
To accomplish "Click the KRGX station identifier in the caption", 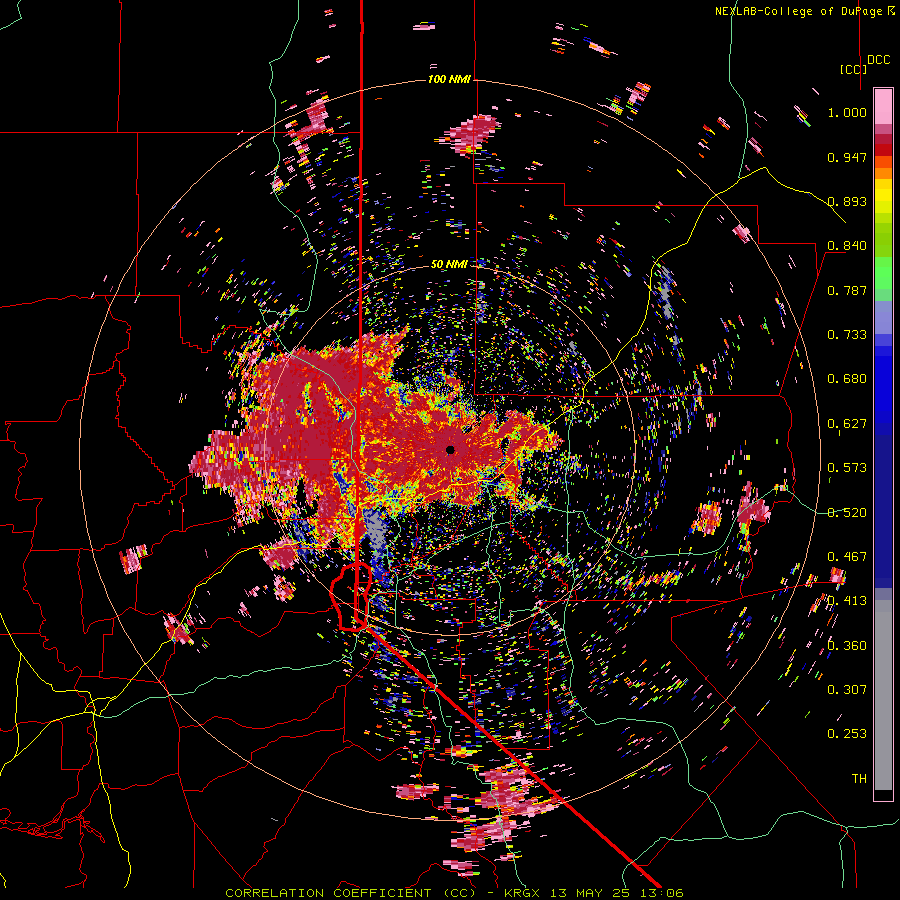I will [x=523, y=893].
